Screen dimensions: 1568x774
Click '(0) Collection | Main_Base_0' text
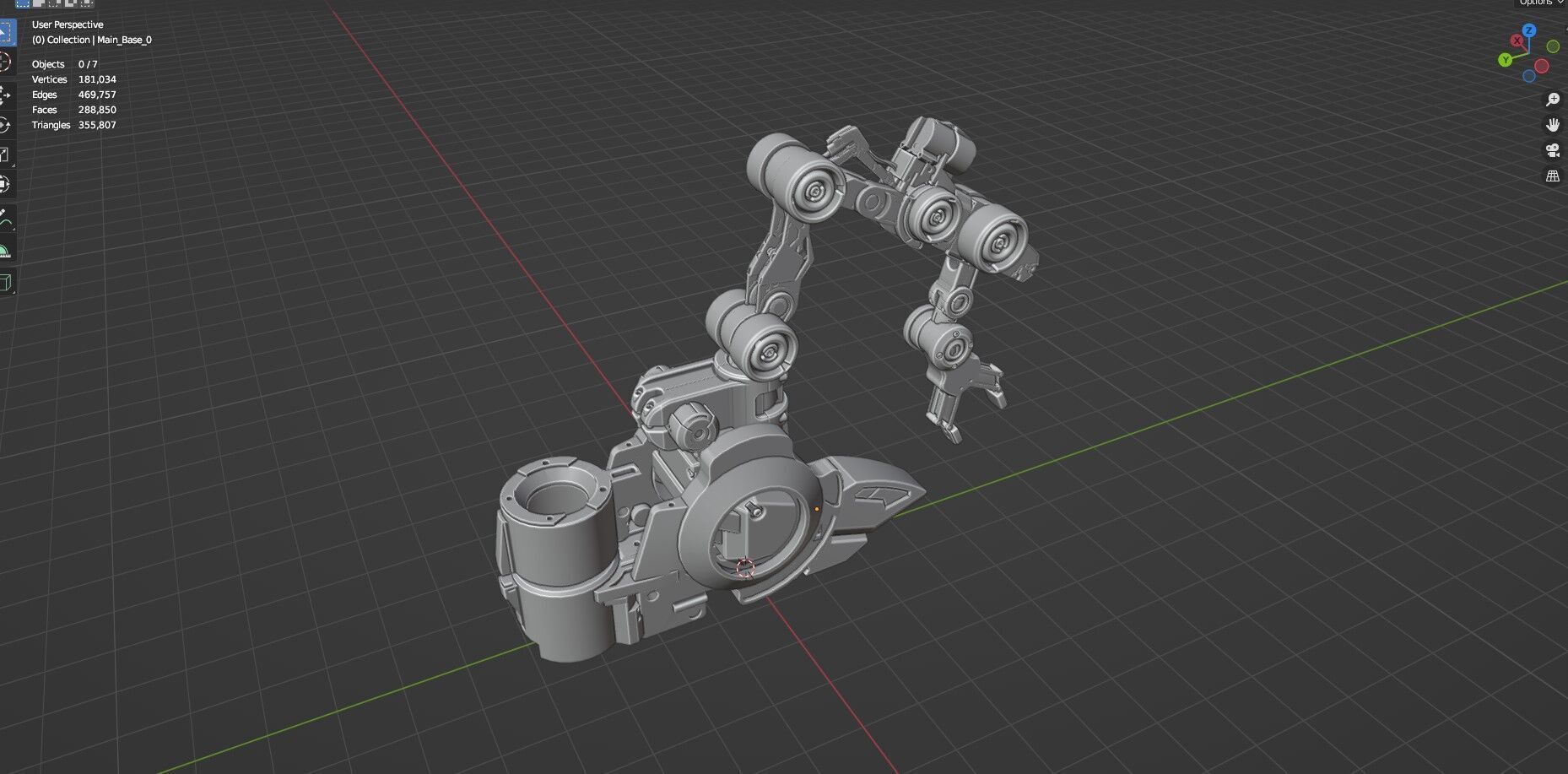(92, 40)
